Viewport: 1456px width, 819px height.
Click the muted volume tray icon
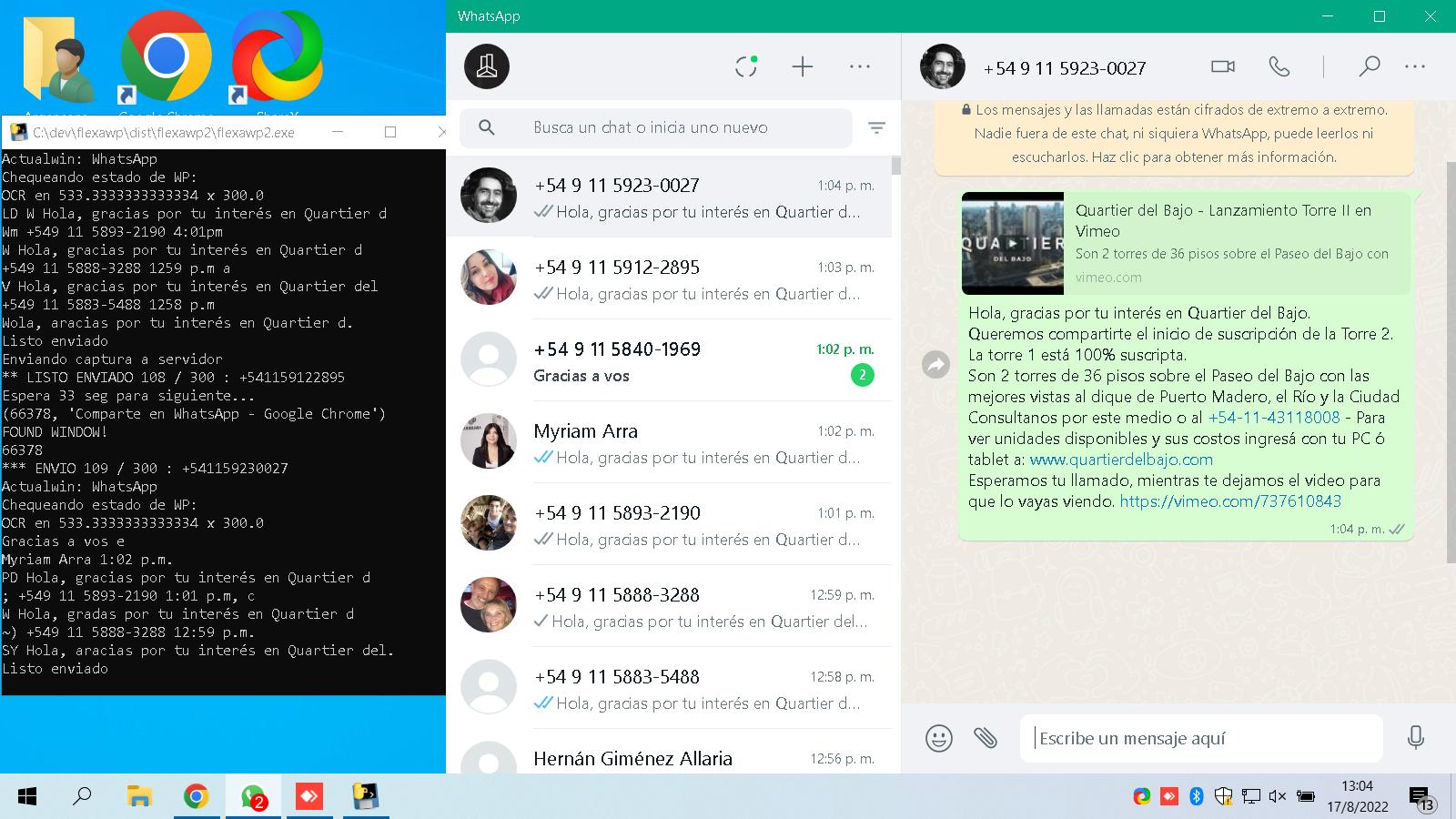pos(1278,796)
